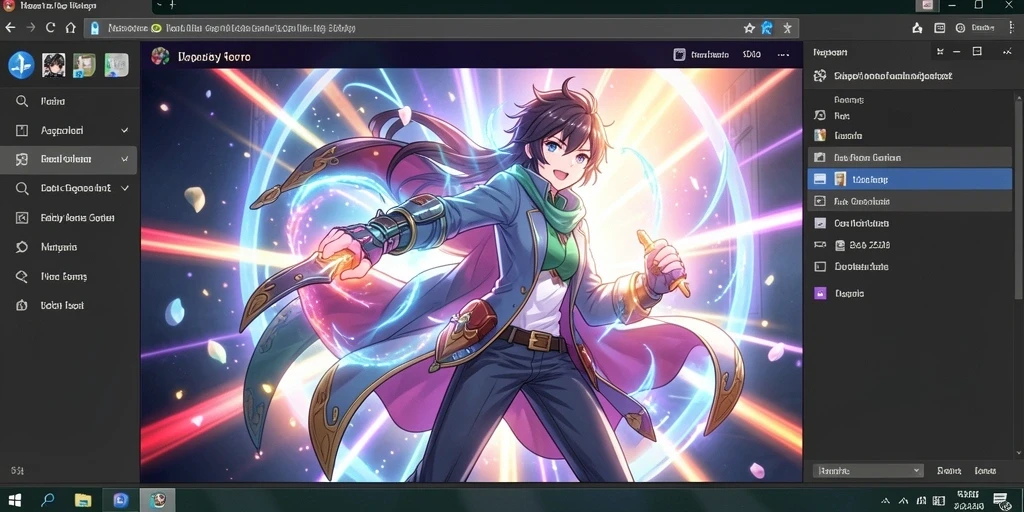Click the bookmark star in the address bar
This screenshot has width=1024, height=512.
[x=749, y=28]
